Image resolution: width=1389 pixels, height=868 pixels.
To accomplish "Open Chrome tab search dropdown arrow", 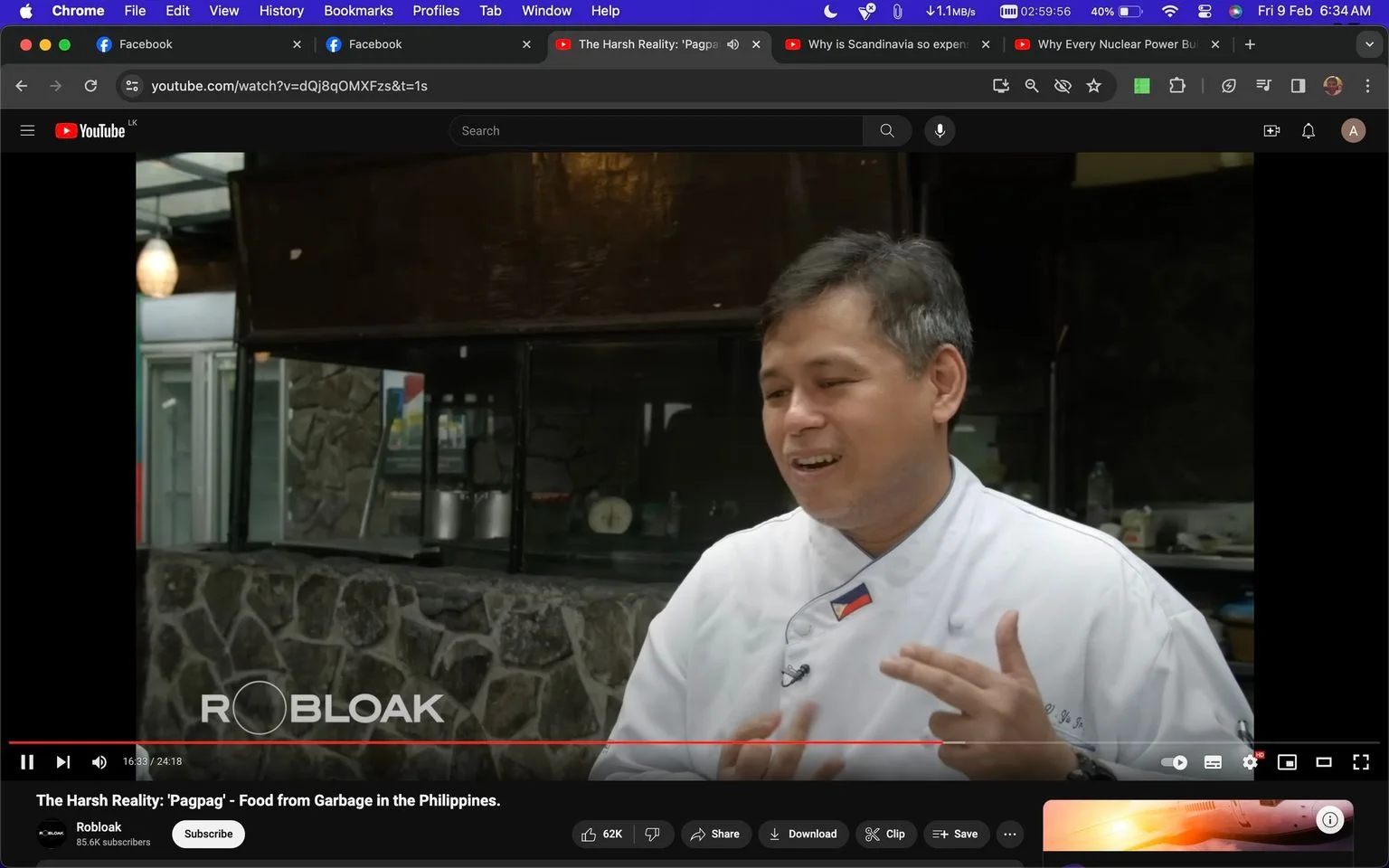I will (x=1369, y=44).
